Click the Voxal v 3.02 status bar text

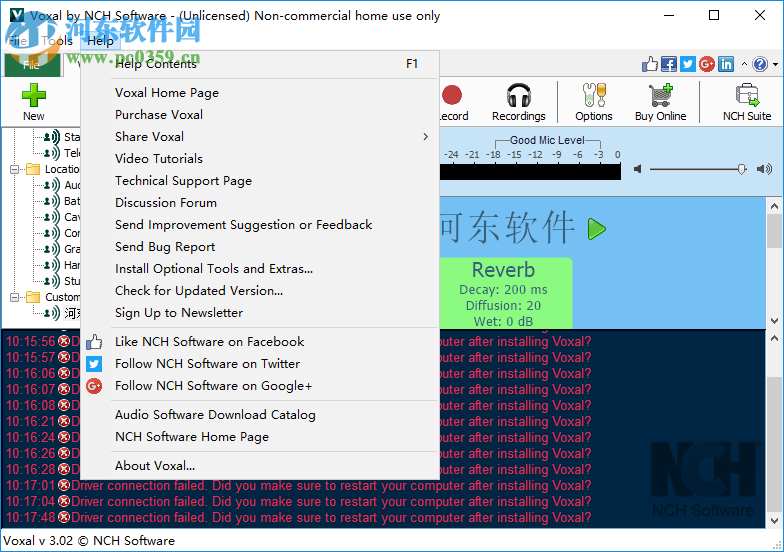89,540
